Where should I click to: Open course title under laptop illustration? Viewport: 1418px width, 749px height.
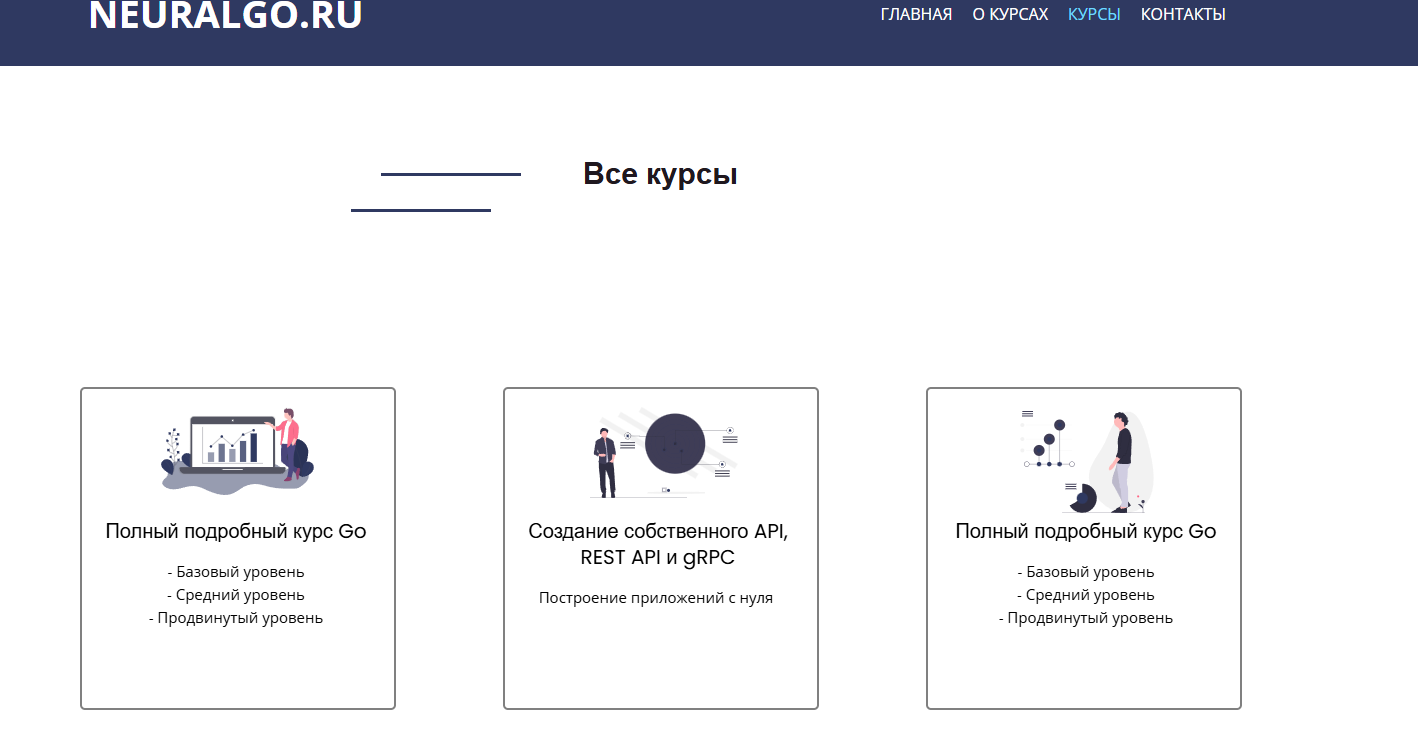tap(236, 531)
